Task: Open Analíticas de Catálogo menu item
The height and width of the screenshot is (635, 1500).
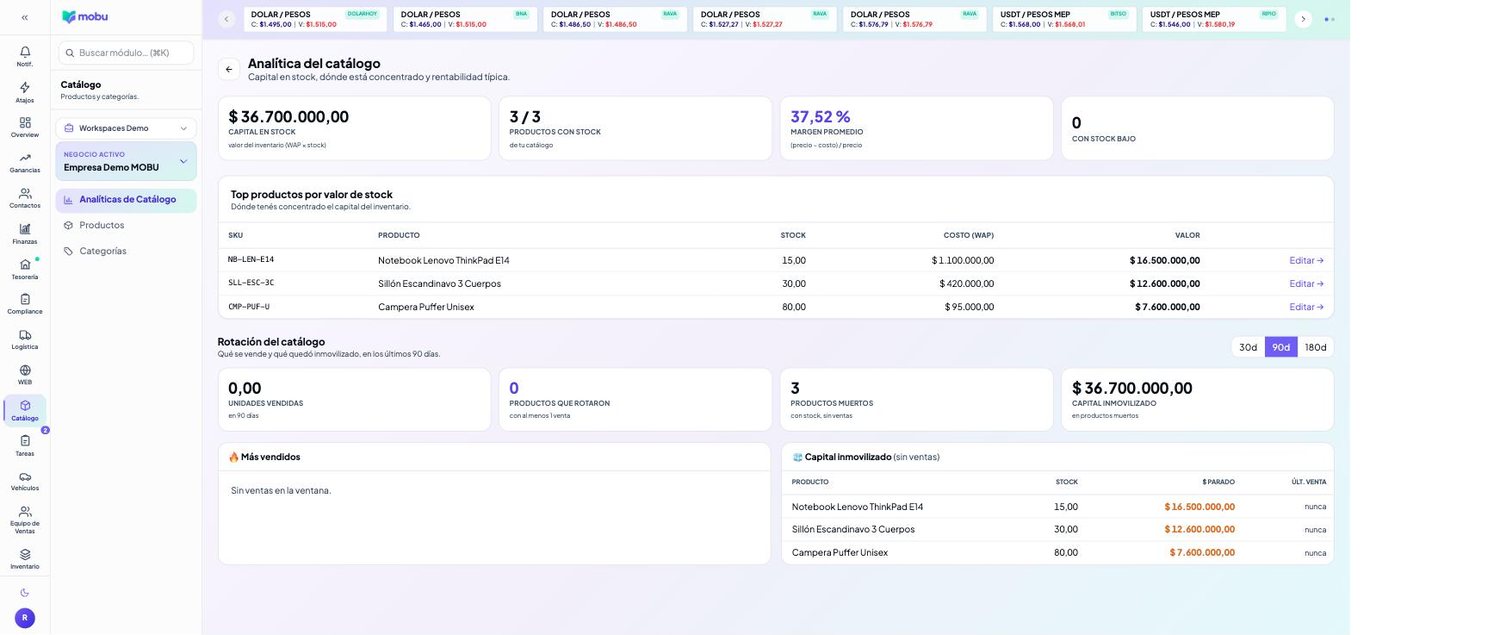Action: [126, 199]
